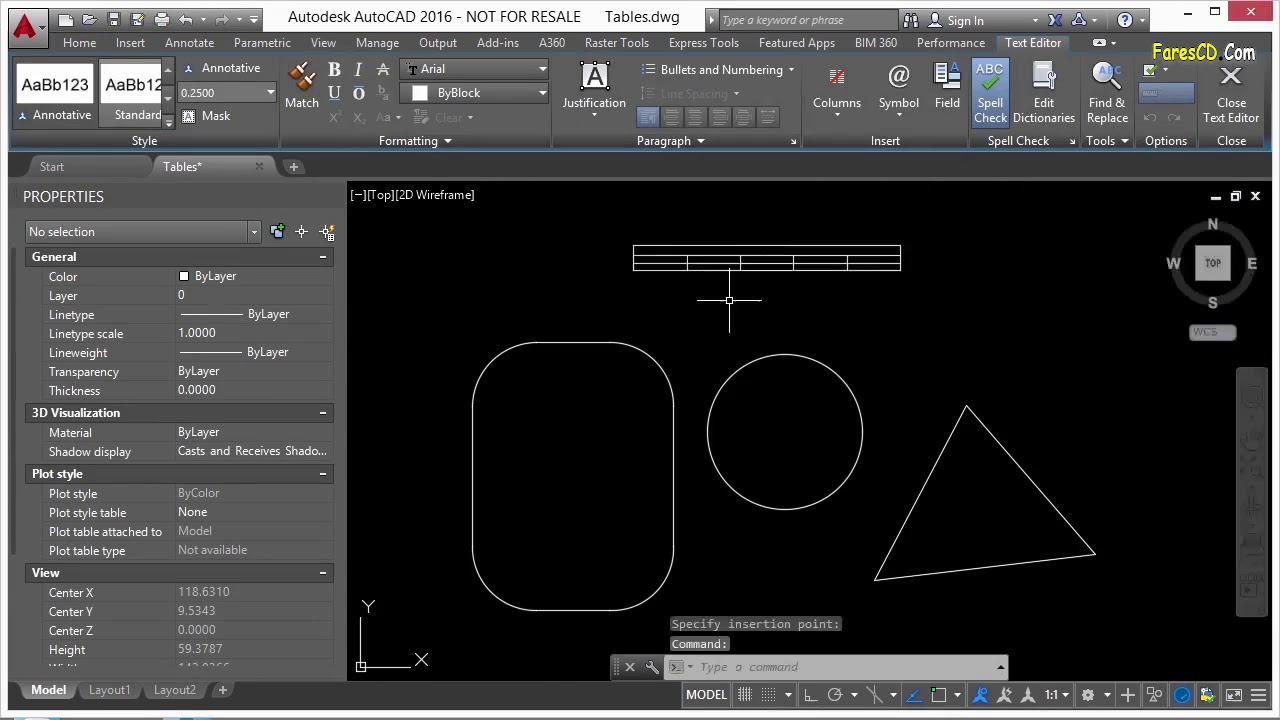Toggle Italic text formatting

click(x=358, y=69)
